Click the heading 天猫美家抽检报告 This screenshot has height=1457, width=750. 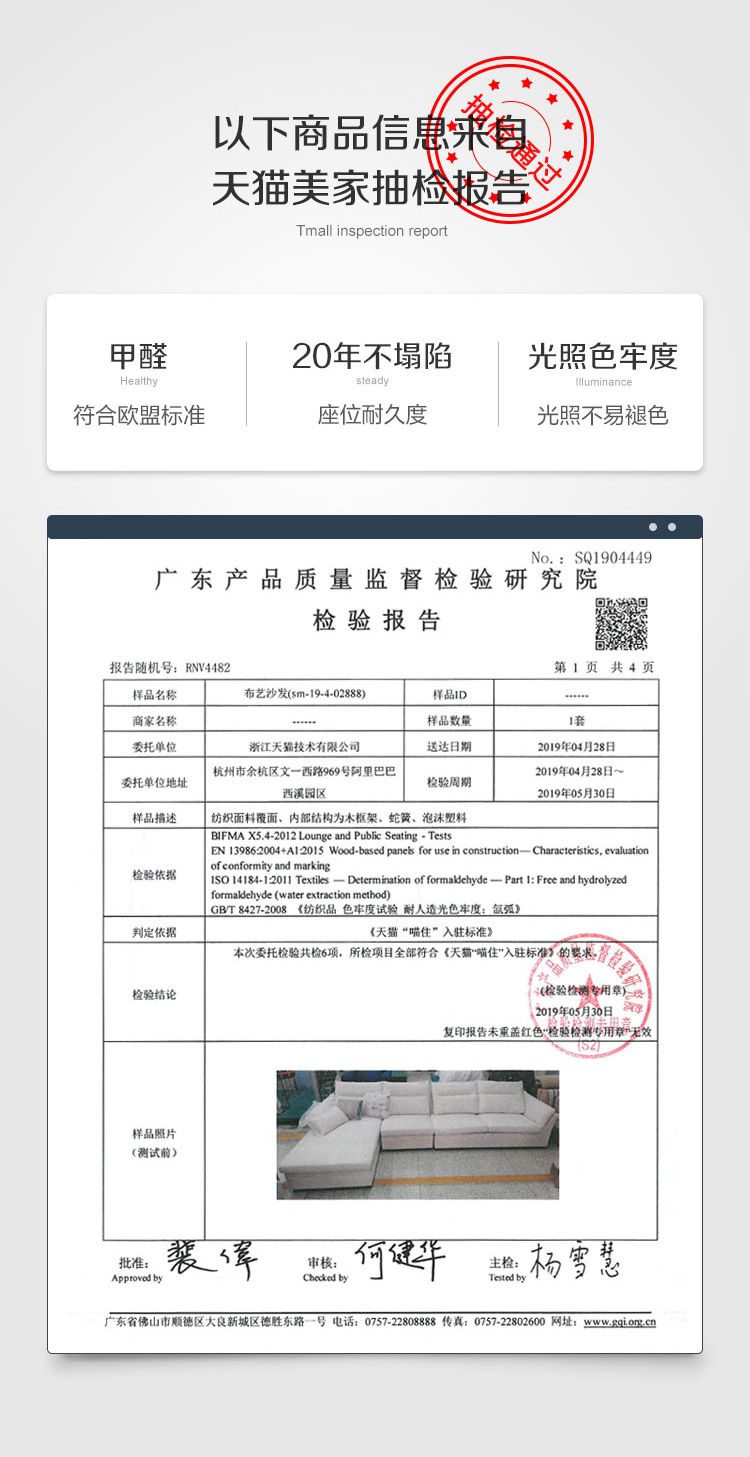(x=370, y=187)
